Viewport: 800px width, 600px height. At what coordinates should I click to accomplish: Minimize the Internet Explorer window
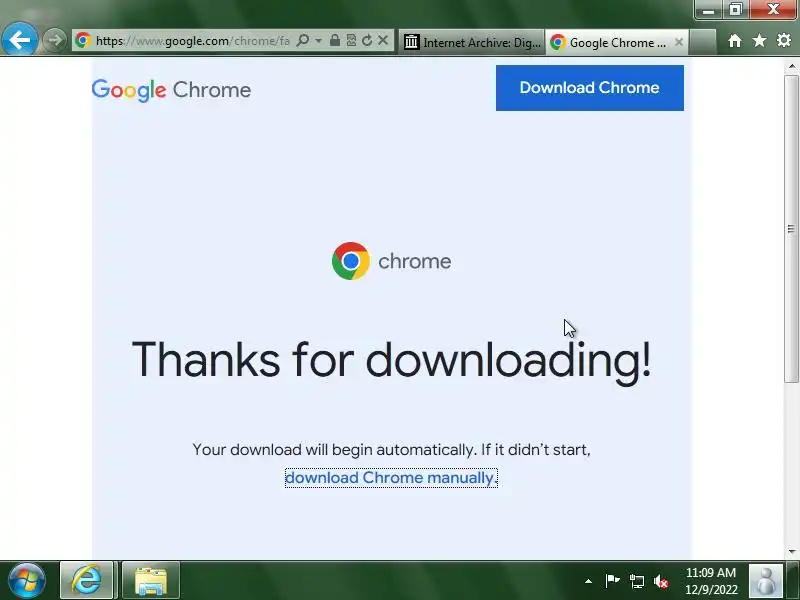click(x=708, y=9)
